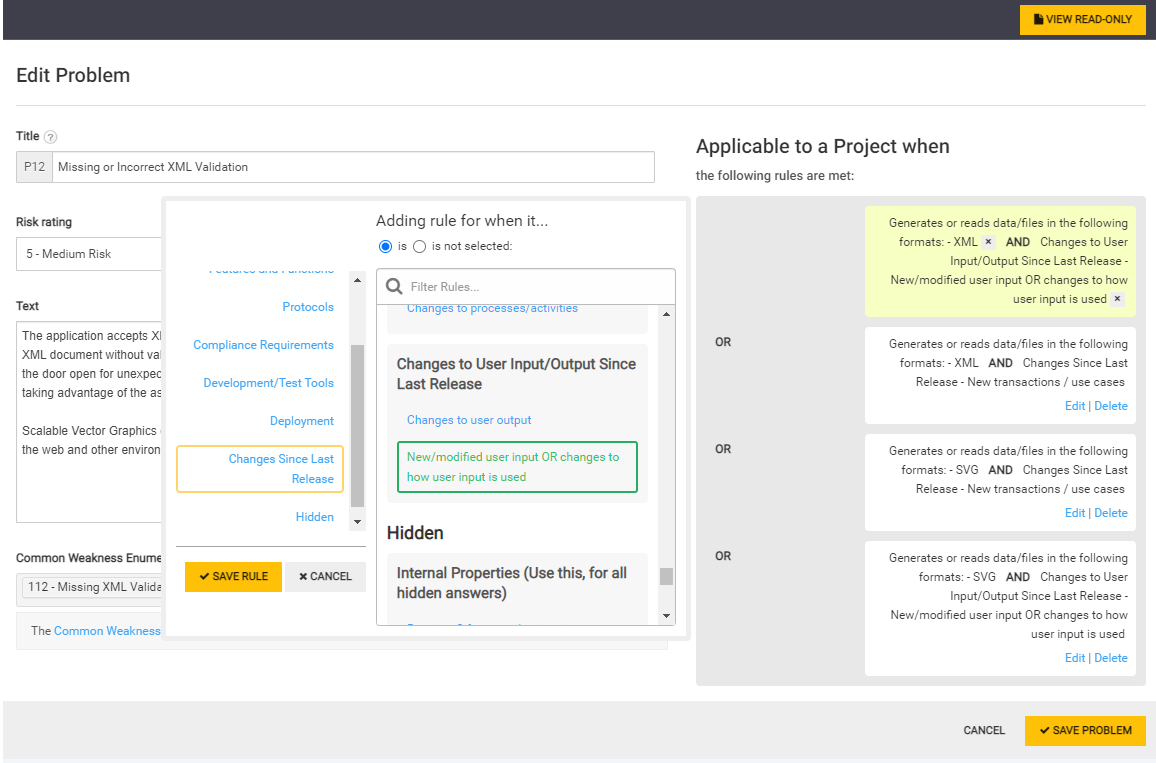Click the magnifier icon in Filter Rules
The image size is (1156, 763).
pos(394,287)
